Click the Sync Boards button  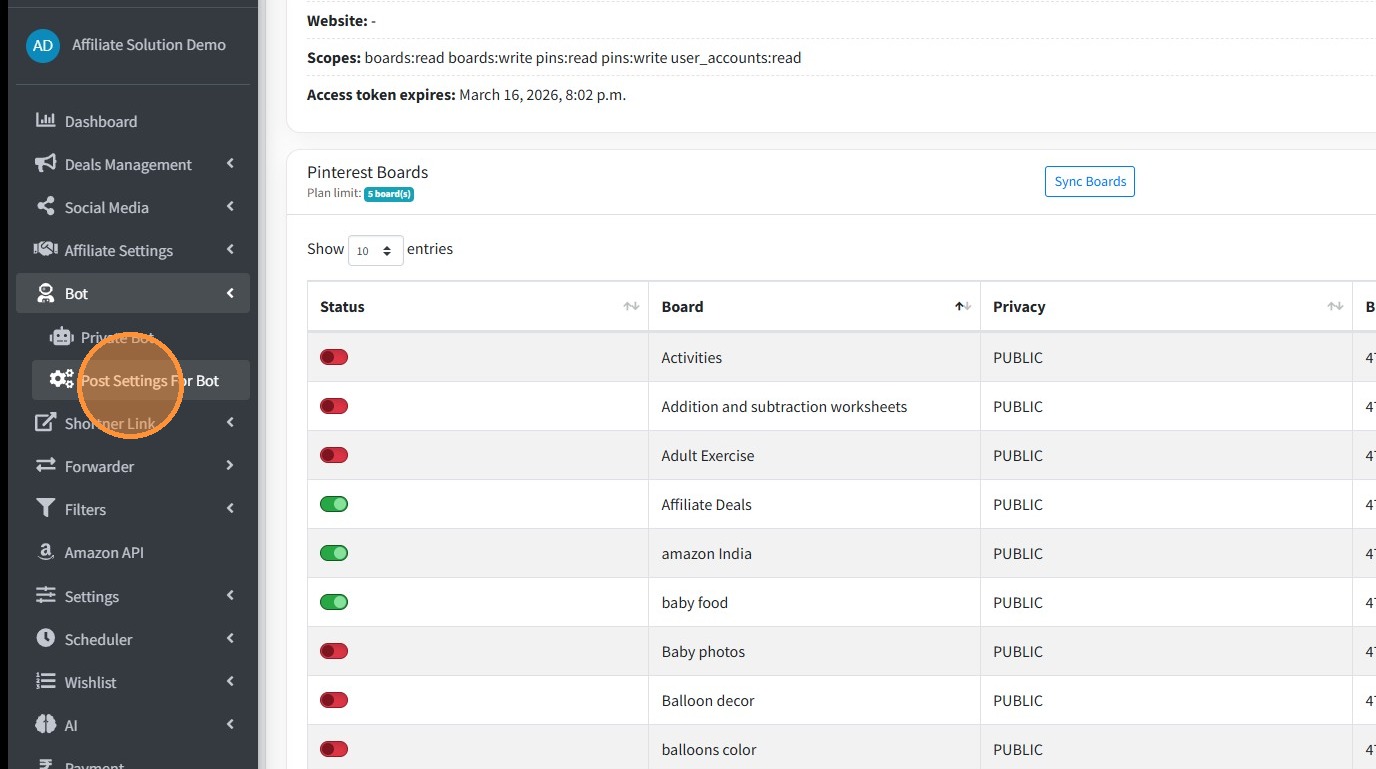(1089, 182)
